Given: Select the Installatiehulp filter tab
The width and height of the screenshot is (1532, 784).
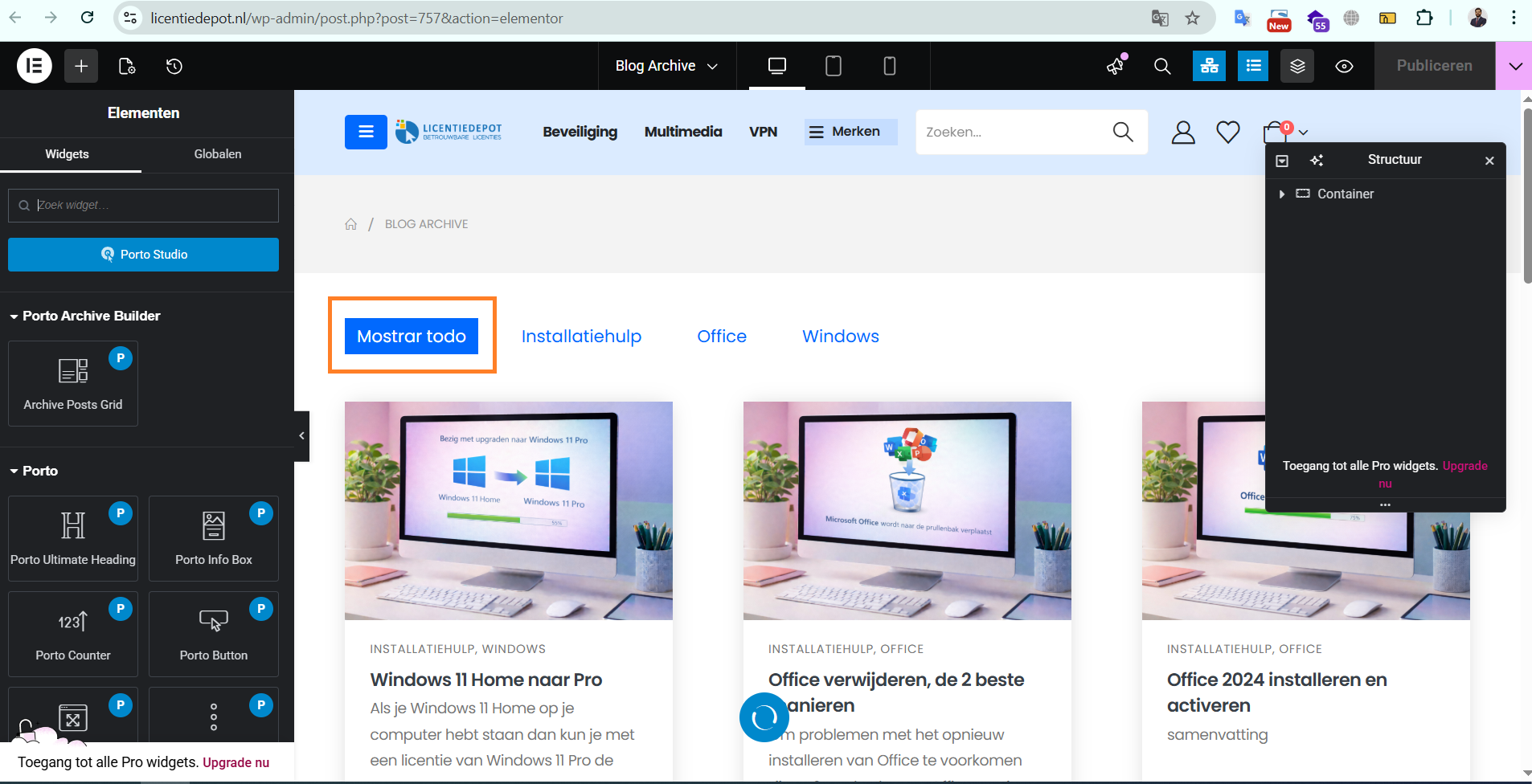Looking at the screenshot, I should [x=581, y=337].
